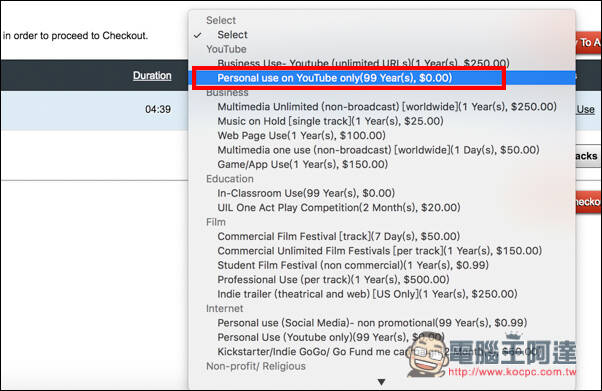Choose 'Game/App Use' license option
This screenshot has width=602, height=391.
click(x=303, y=164)
